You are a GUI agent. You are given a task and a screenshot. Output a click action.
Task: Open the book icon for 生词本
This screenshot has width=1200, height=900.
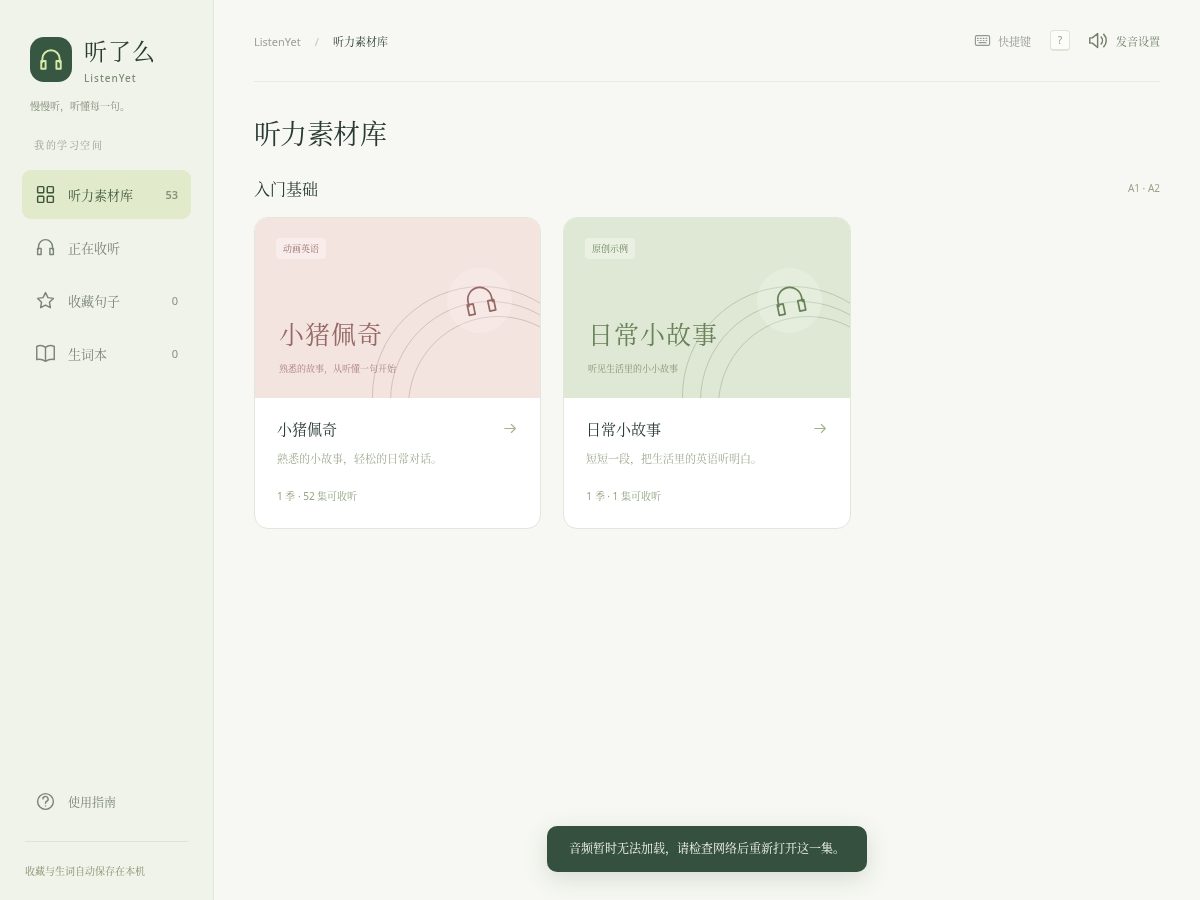click(x=45, y=353)
